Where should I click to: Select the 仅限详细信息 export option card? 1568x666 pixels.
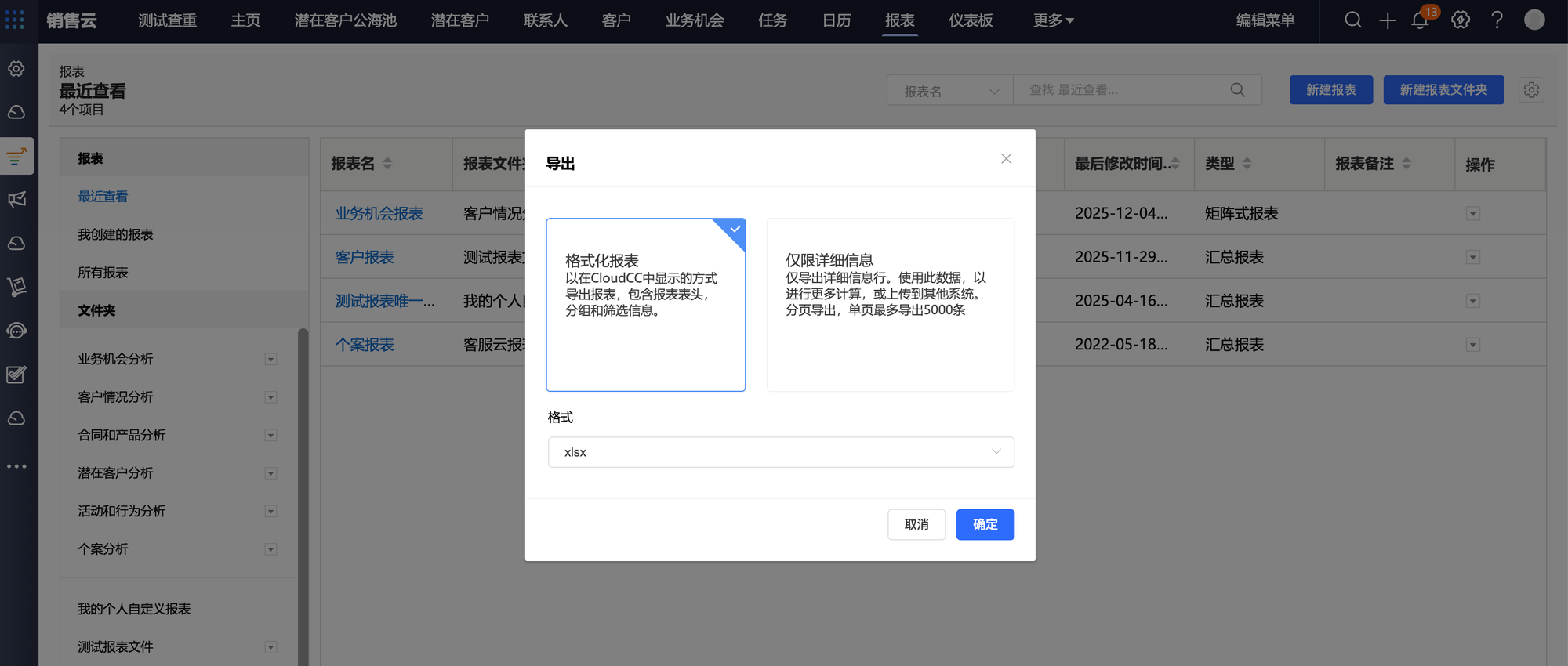[x=890, y=304]
